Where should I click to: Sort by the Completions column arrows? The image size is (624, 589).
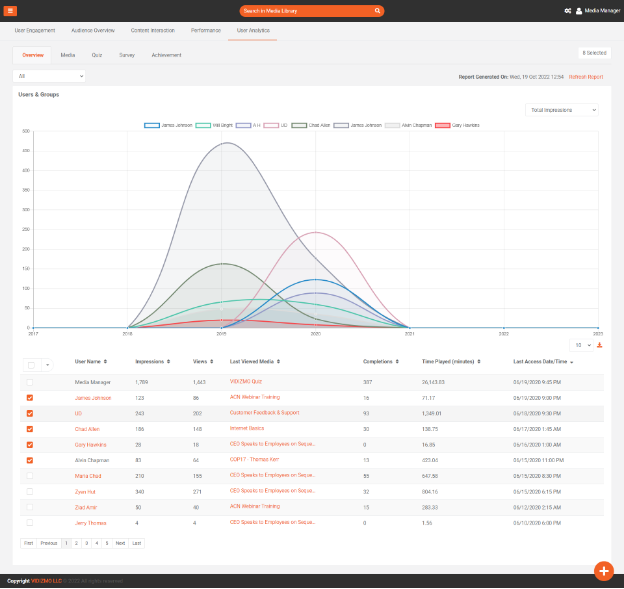pos(395,361)
